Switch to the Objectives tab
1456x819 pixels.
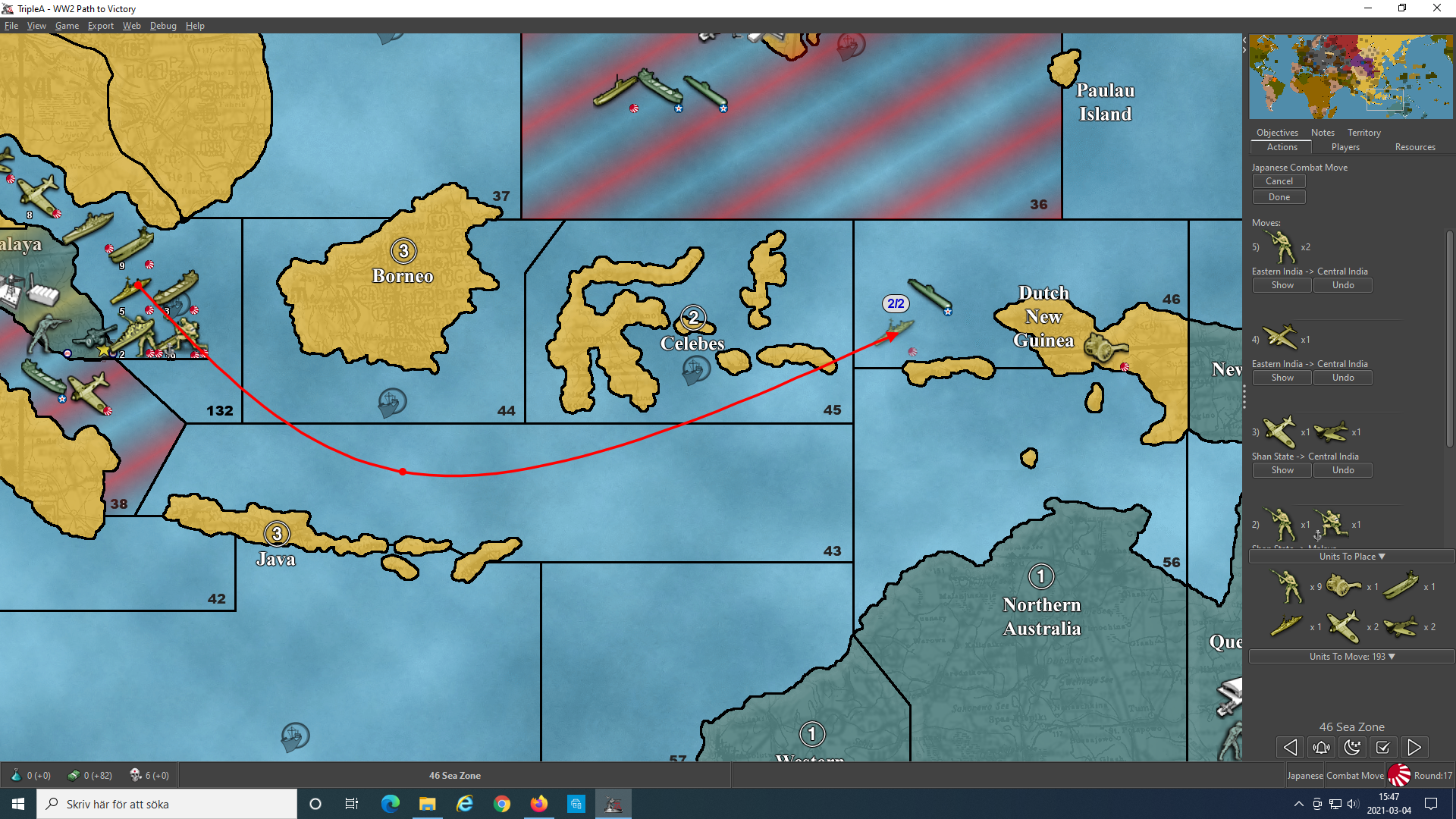click(x=1277, y=132)
